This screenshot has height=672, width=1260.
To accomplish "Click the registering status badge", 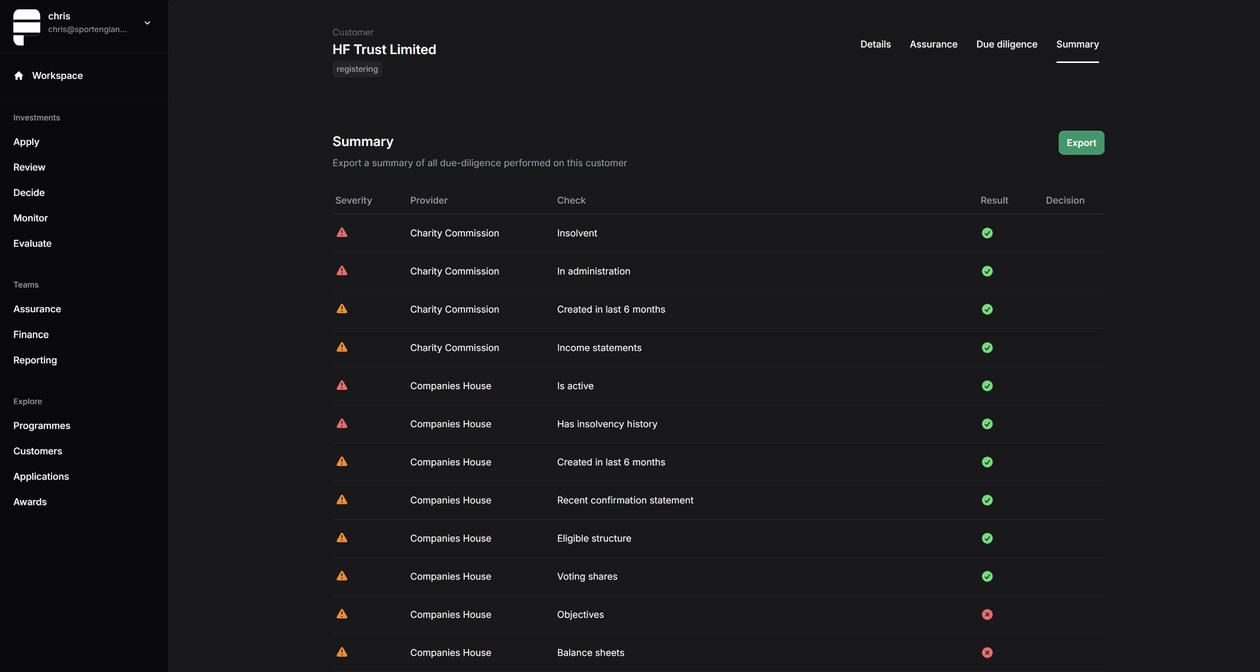I will pos(357,70).
